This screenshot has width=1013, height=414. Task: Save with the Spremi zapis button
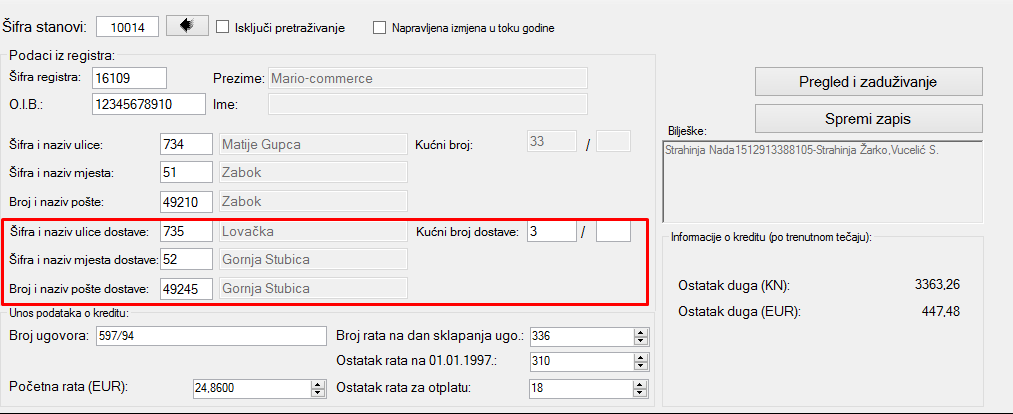click(x=867, y=118)
